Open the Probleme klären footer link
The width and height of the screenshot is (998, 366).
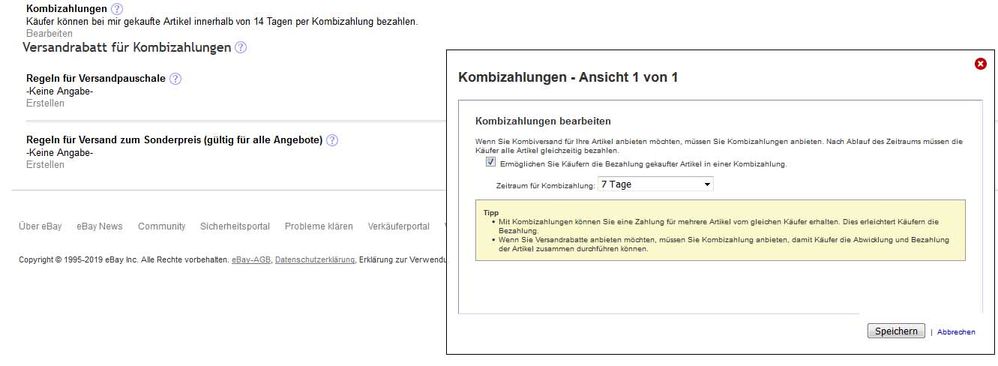point(319,226)
